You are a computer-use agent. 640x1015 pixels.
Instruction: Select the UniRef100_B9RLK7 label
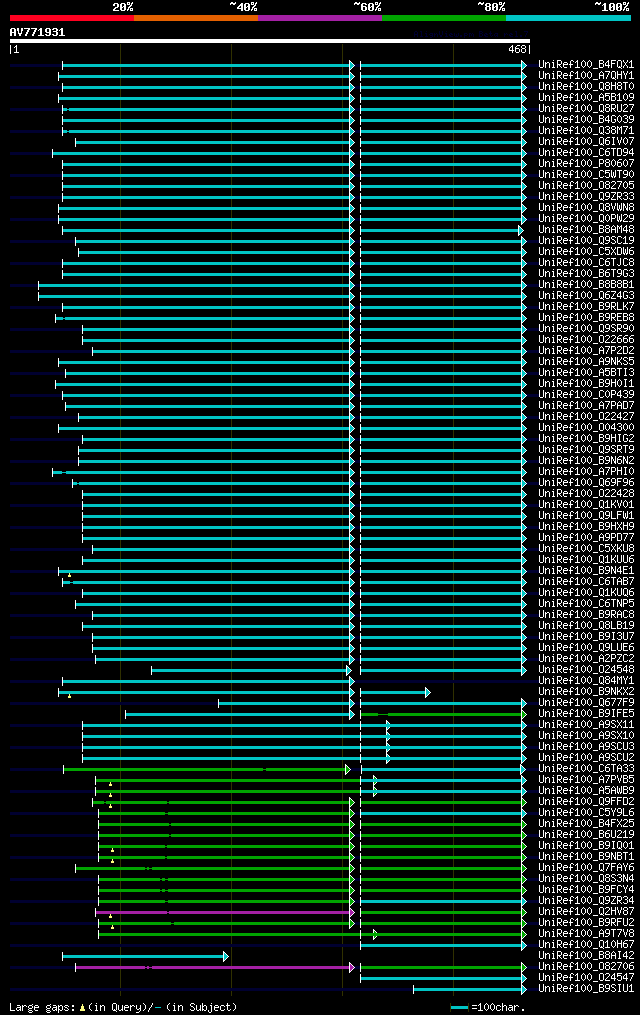(x=586, y=307)
